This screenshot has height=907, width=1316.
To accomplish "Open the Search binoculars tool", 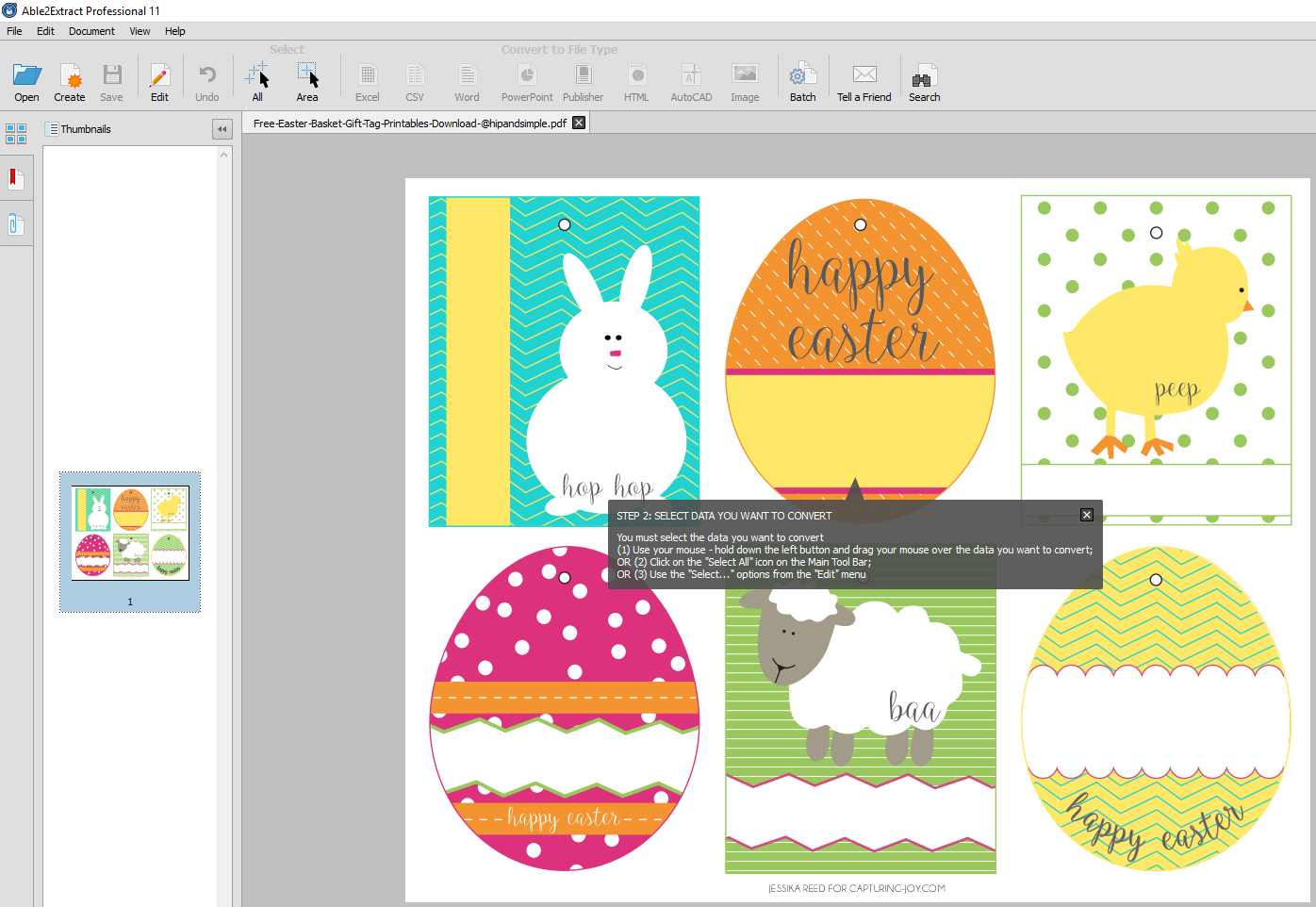I will coord(924,82).
